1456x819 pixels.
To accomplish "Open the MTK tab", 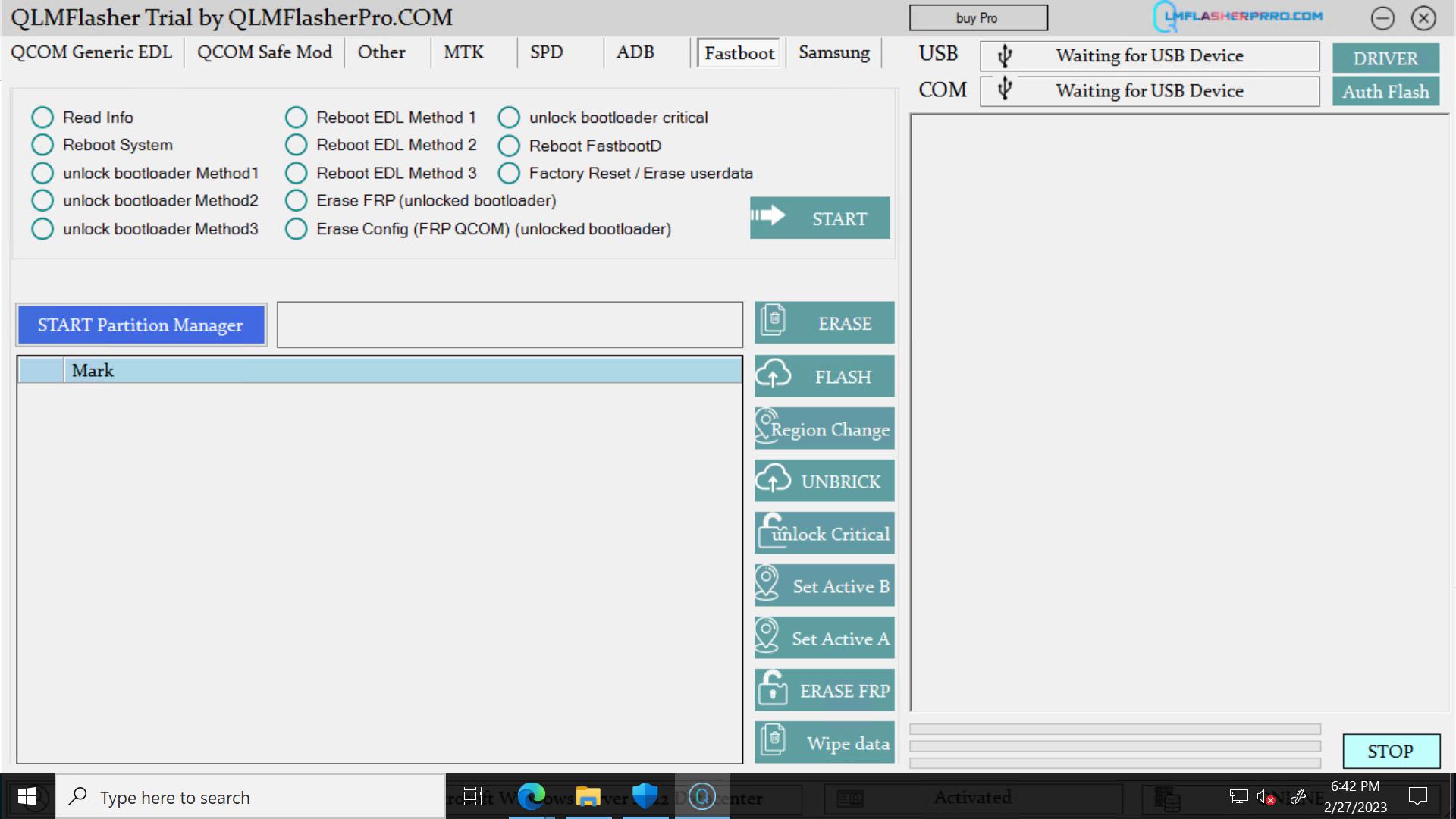I will click(x=463, y=52).
